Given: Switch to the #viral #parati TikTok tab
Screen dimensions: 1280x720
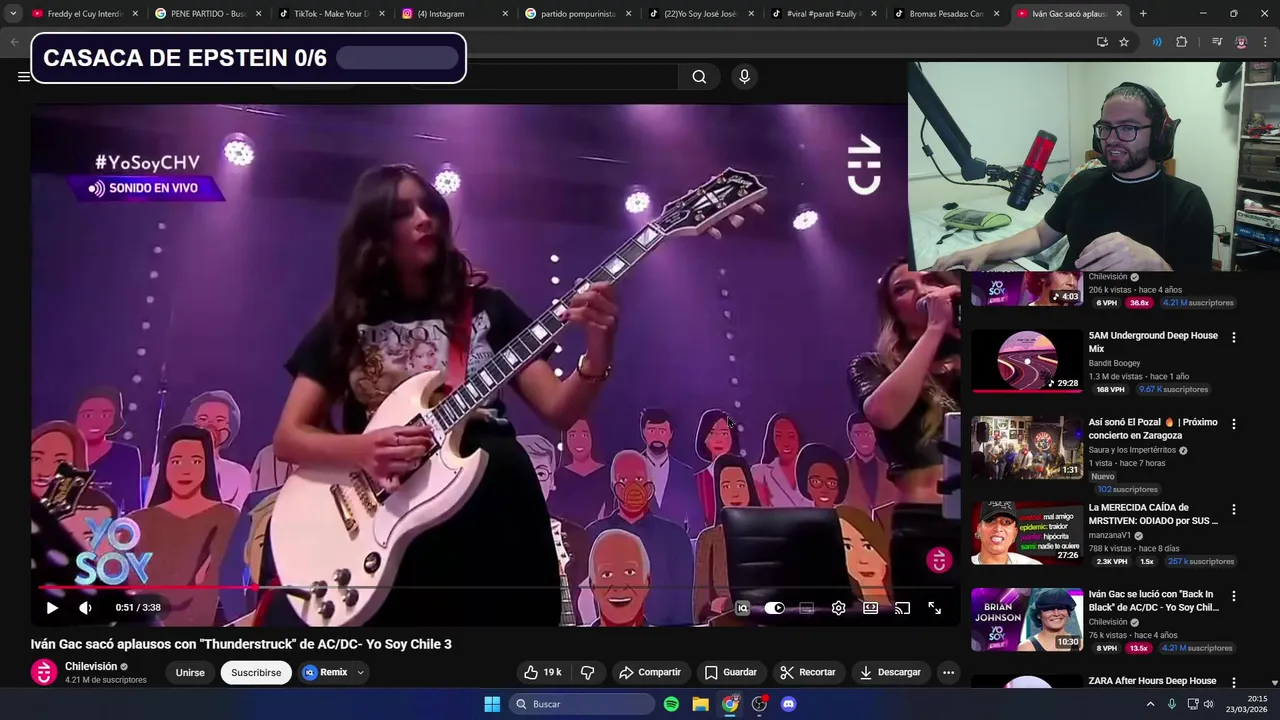Looking at the screenshot, I should (824, 14).
